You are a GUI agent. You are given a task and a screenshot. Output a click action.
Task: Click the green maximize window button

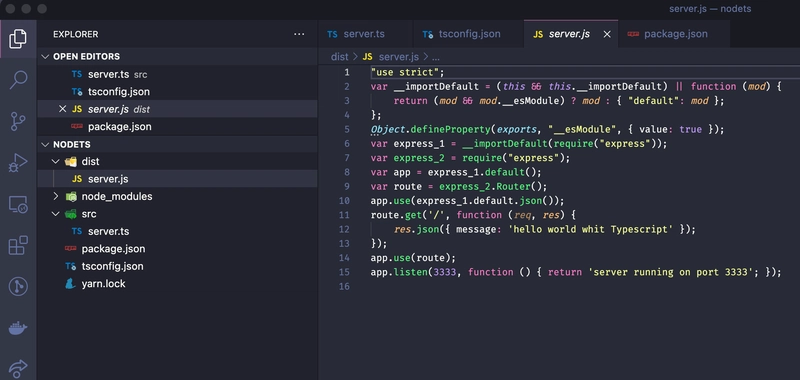[x=42, y=9]
